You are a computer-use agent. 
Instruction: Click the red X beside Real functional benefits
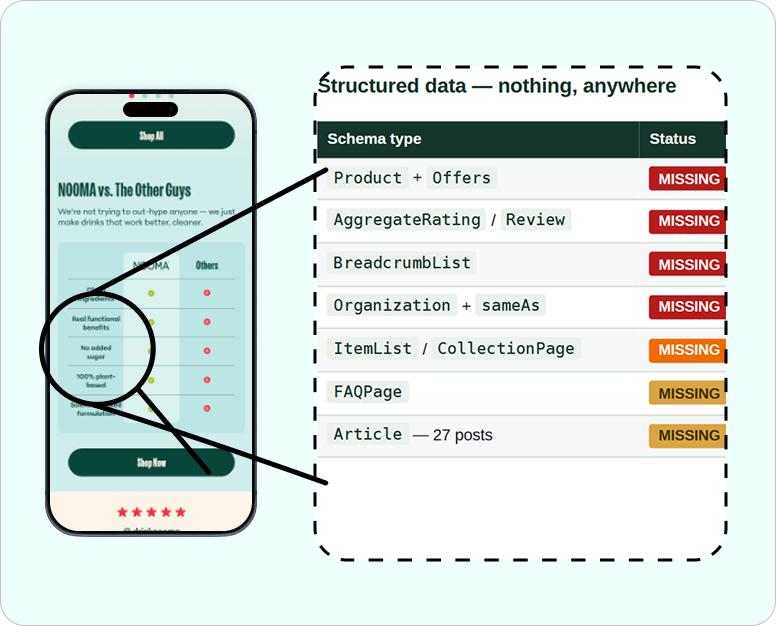click(x=207, y=322)
